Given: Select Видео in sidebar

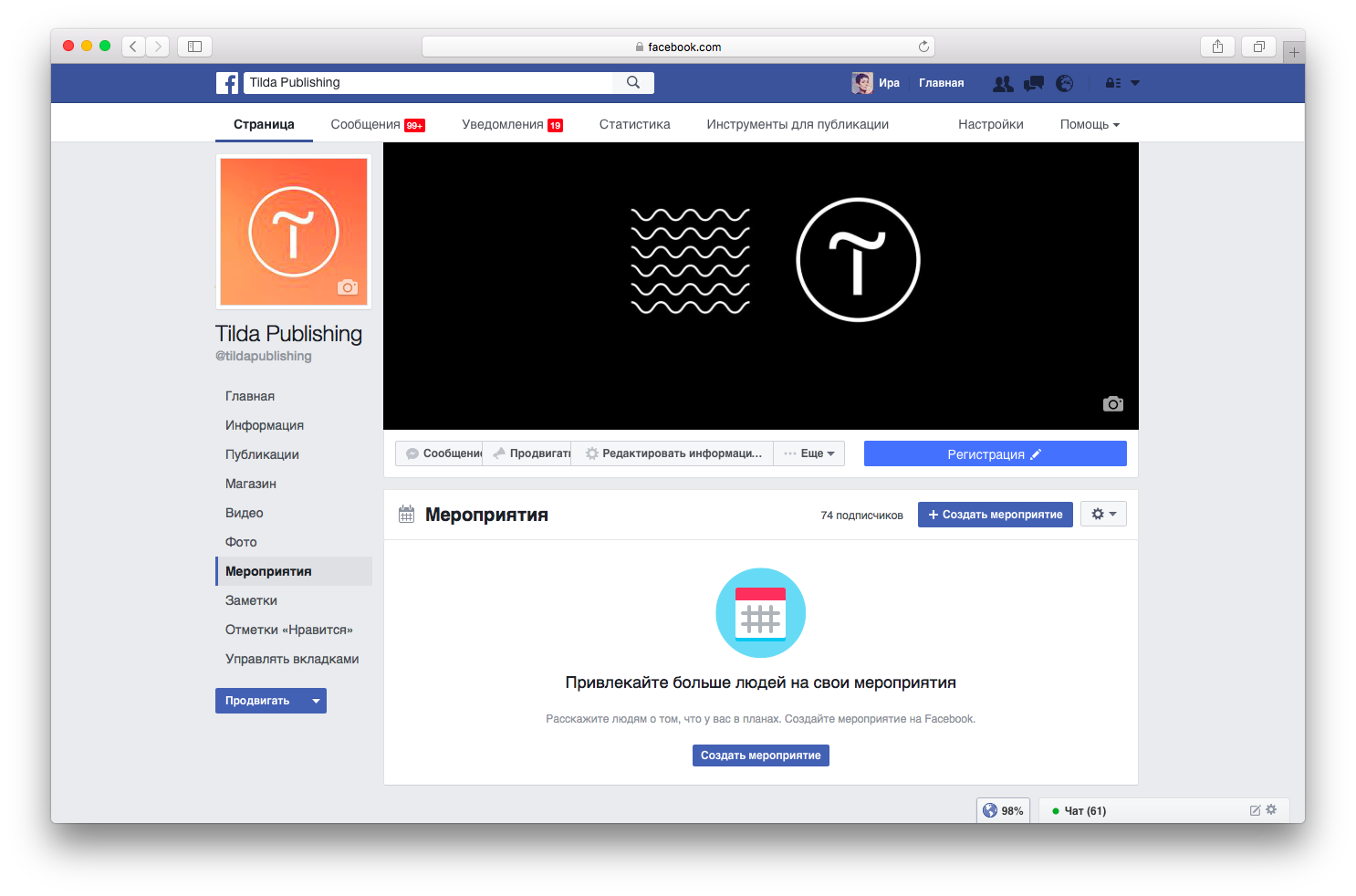Looking at the screenshot, I should click(244, 513).
